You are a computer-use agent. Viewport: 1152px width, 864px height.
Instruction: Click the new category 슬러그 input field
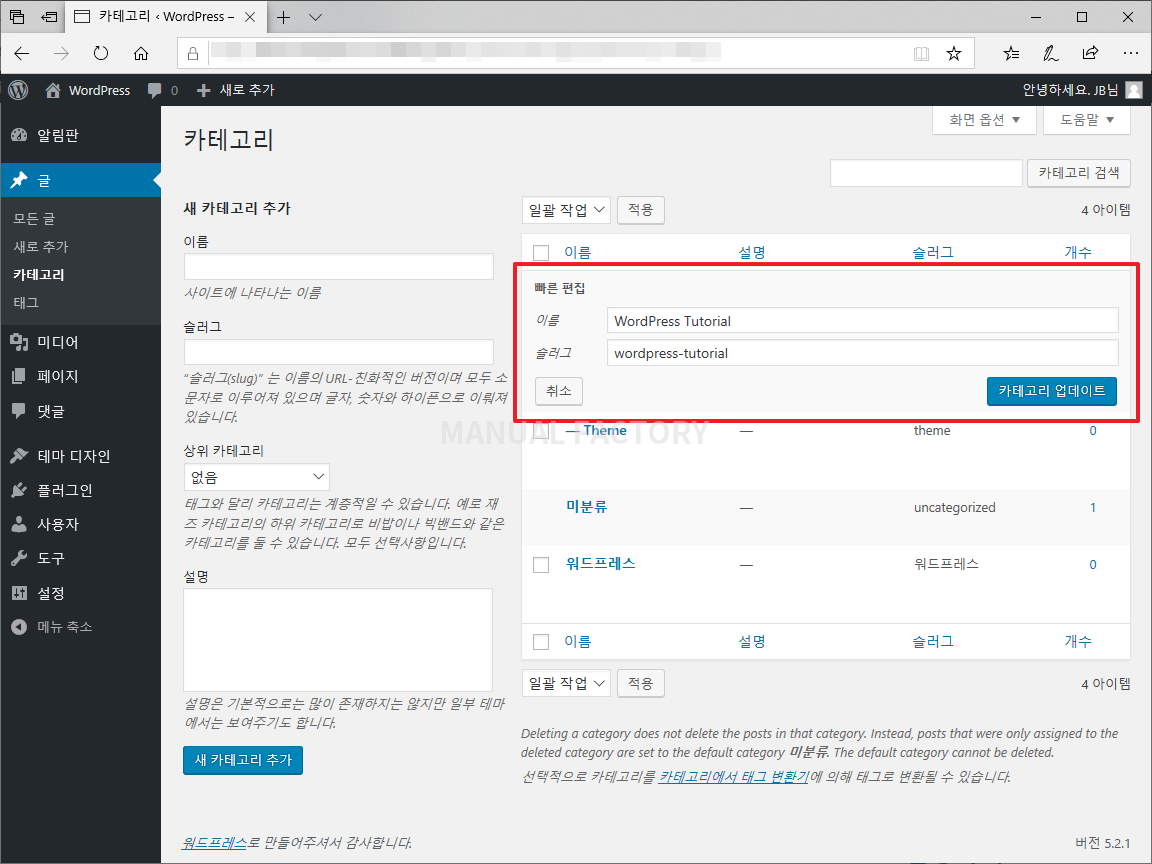(339, 352)
